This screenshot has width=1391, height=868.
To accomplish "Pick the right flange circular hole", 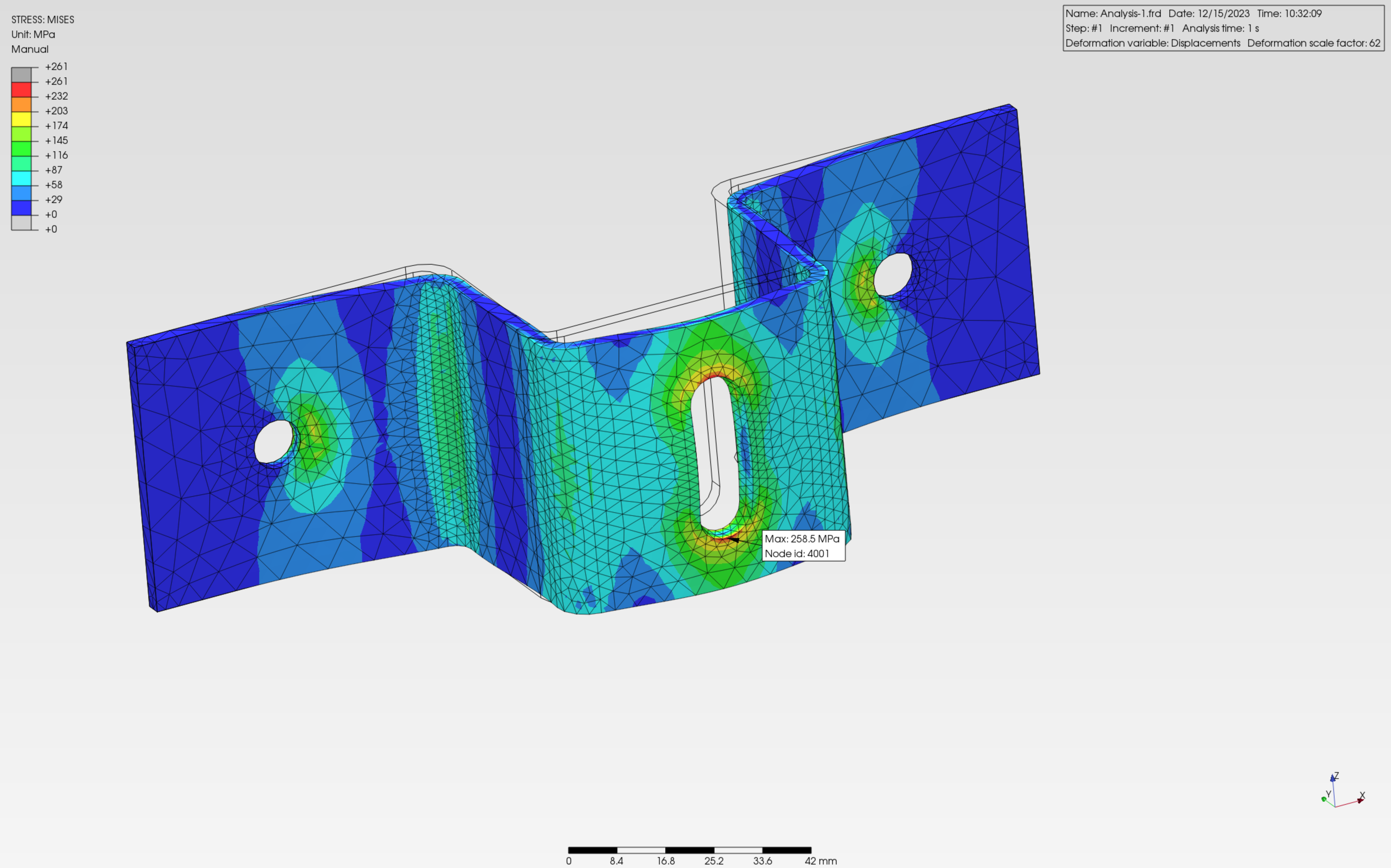I will (893, 275).
